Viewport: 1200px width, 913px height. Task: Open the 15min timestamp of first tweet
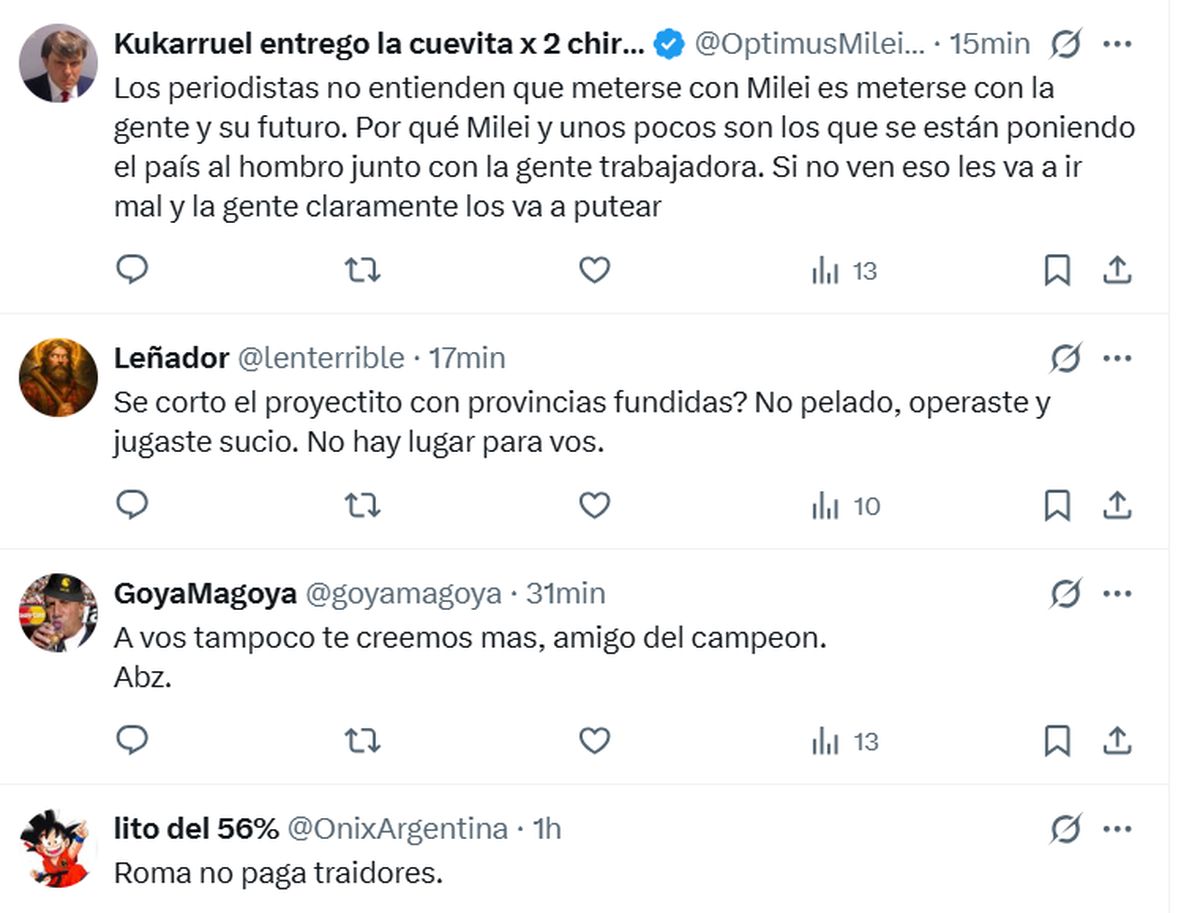989,44
